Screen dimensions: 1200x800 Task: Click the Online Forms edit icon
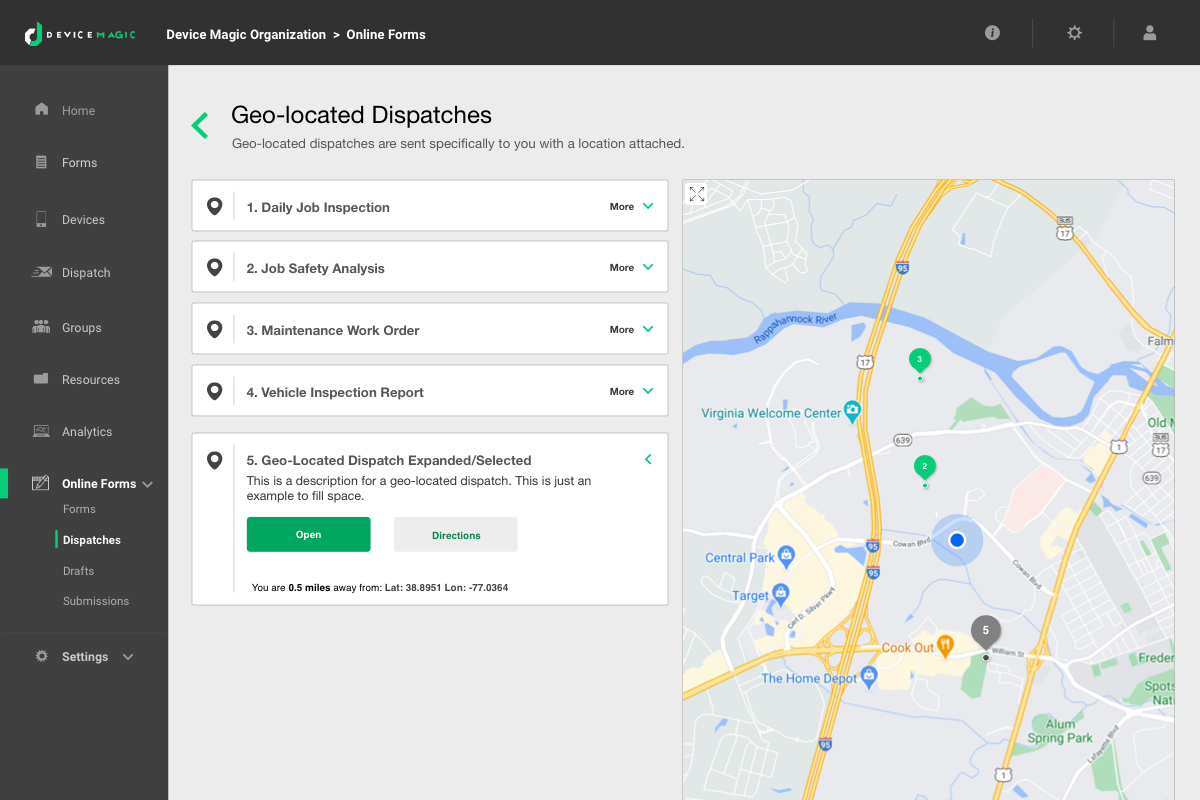[x=41, y=483]
